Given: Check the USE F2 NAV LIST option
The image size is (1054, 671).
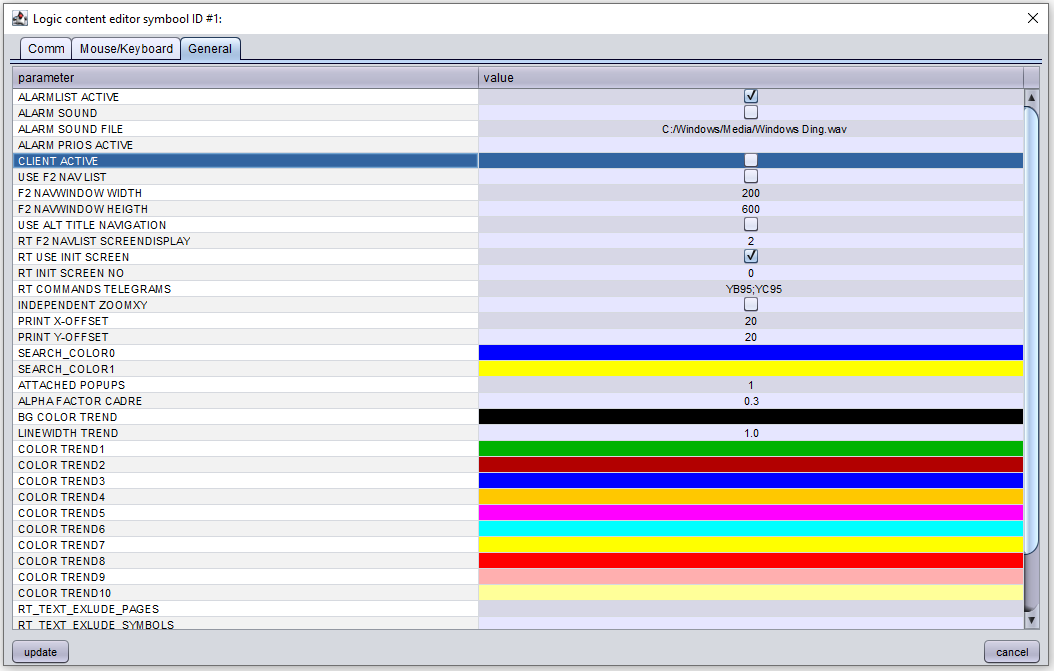Looking at the screenshot, I should (x=751, y=176).
